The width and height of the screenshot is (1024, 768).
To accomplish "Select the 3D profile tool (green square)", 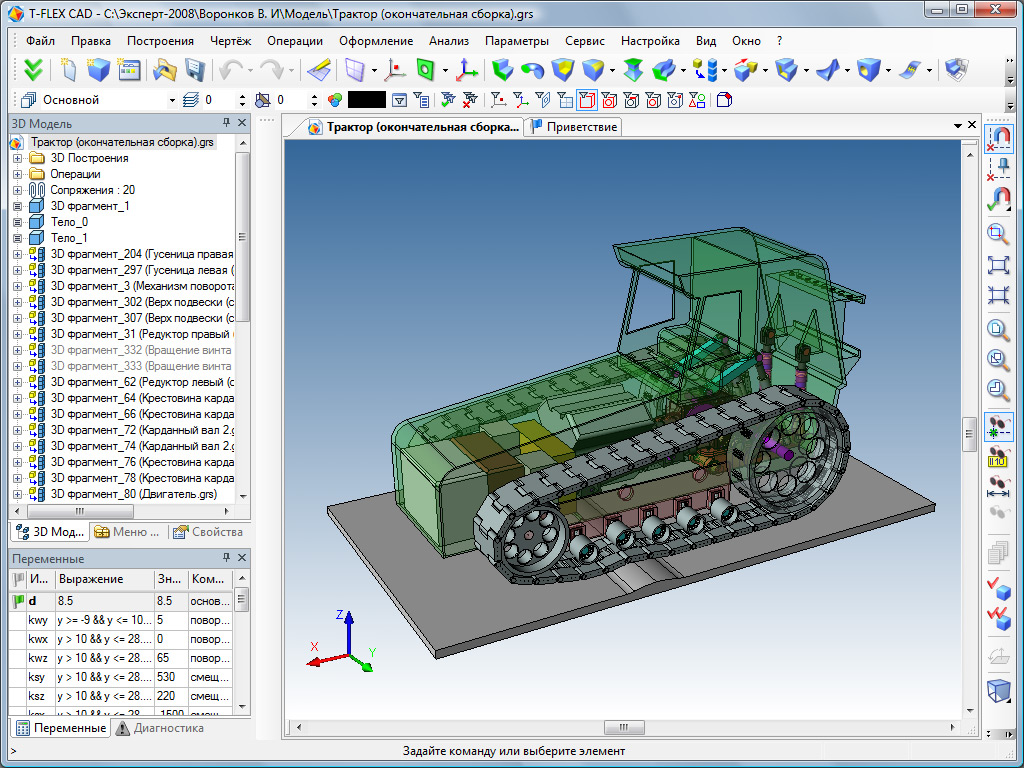I will [425, 69].
